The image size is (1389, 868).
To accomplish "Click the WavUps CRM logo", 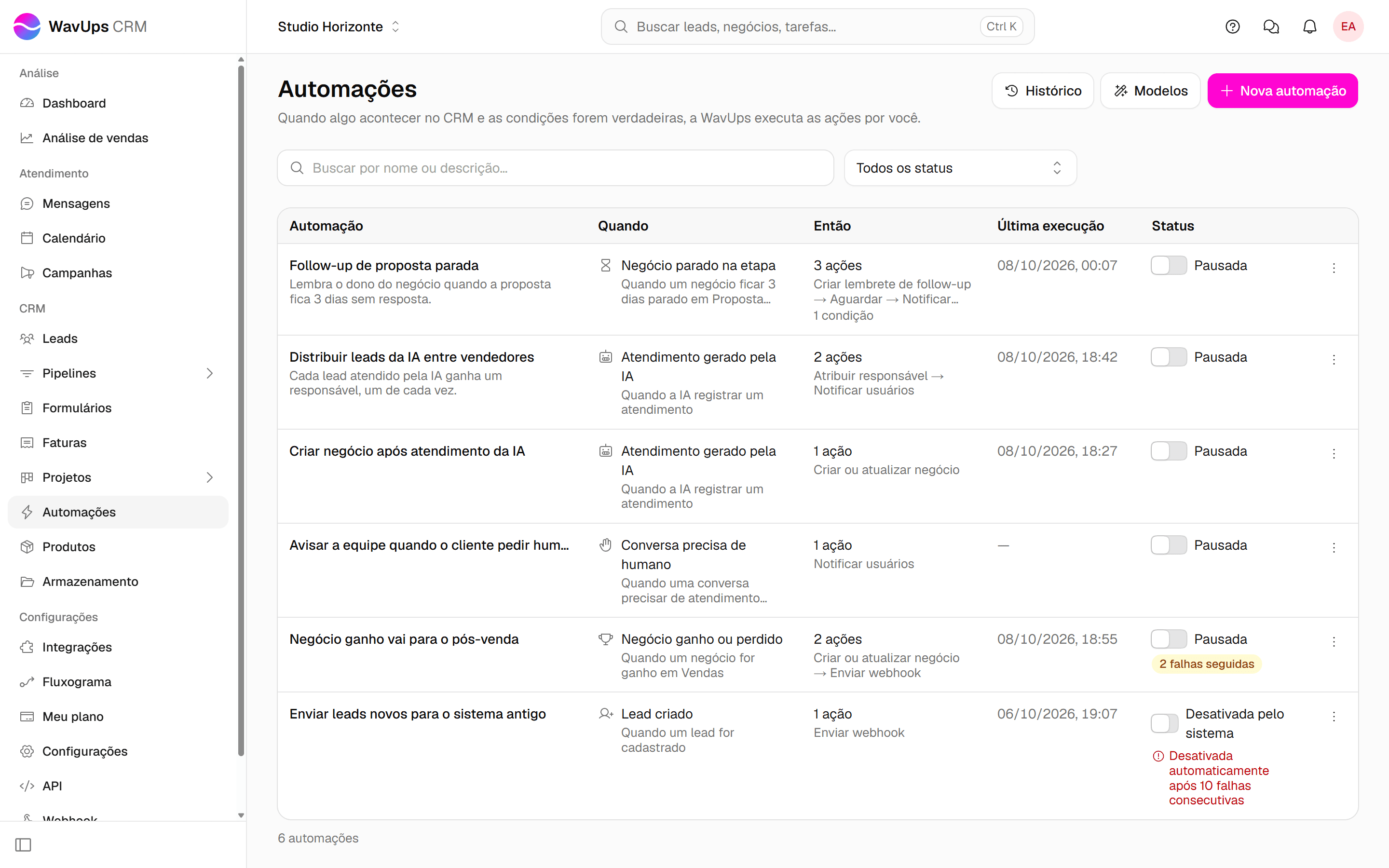I will point(81,27).
